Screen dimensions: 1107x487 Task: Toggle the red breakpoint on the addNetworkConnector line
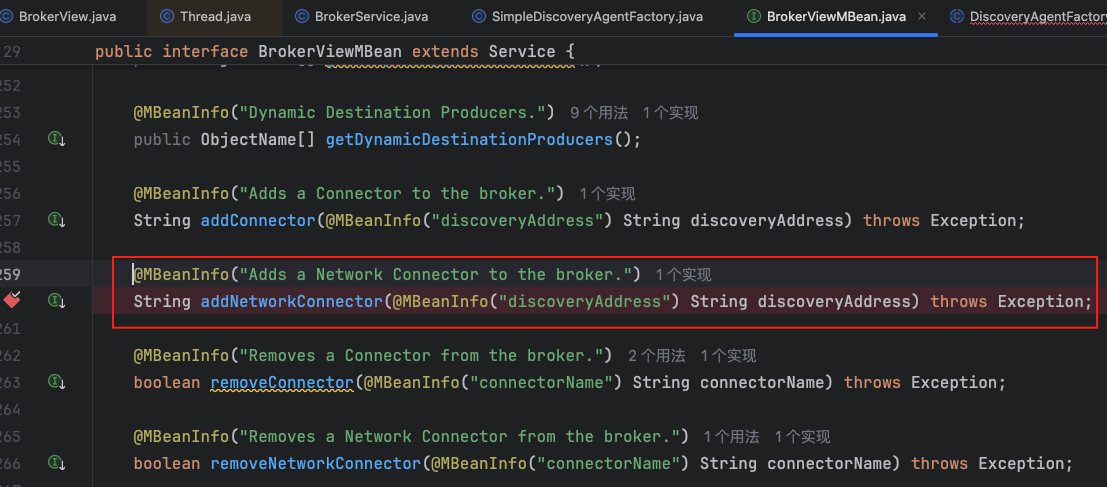[12, 300]
